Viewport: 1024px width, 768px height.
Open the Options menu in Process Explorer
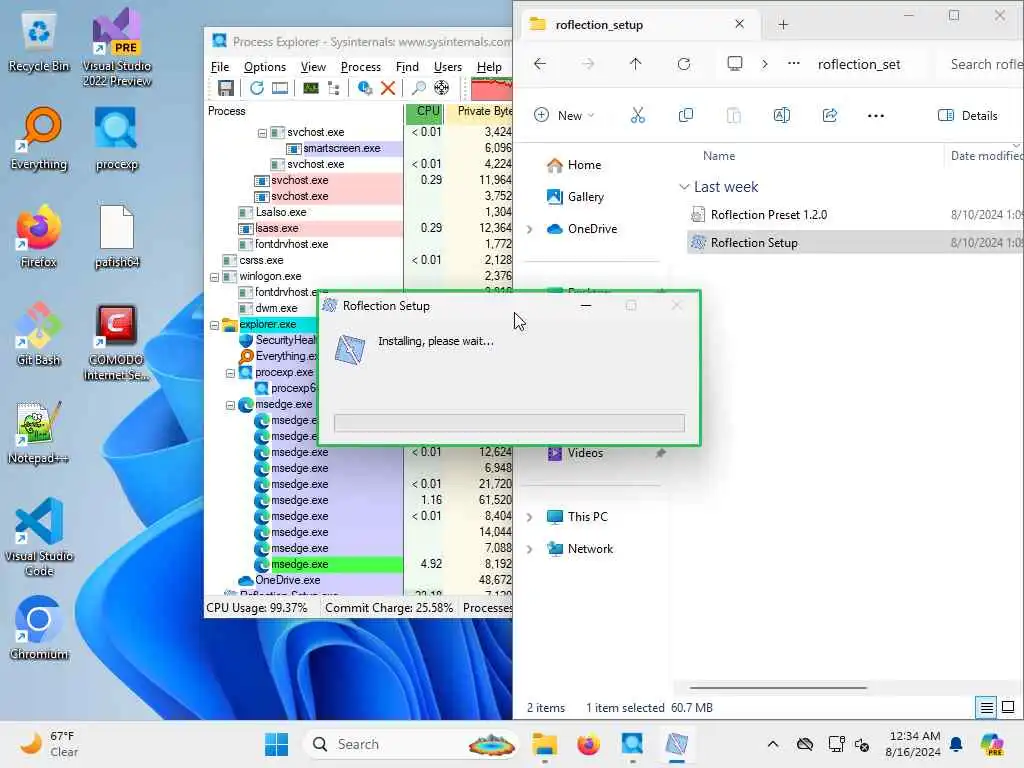pyautogui.click(x=264, y=67)
